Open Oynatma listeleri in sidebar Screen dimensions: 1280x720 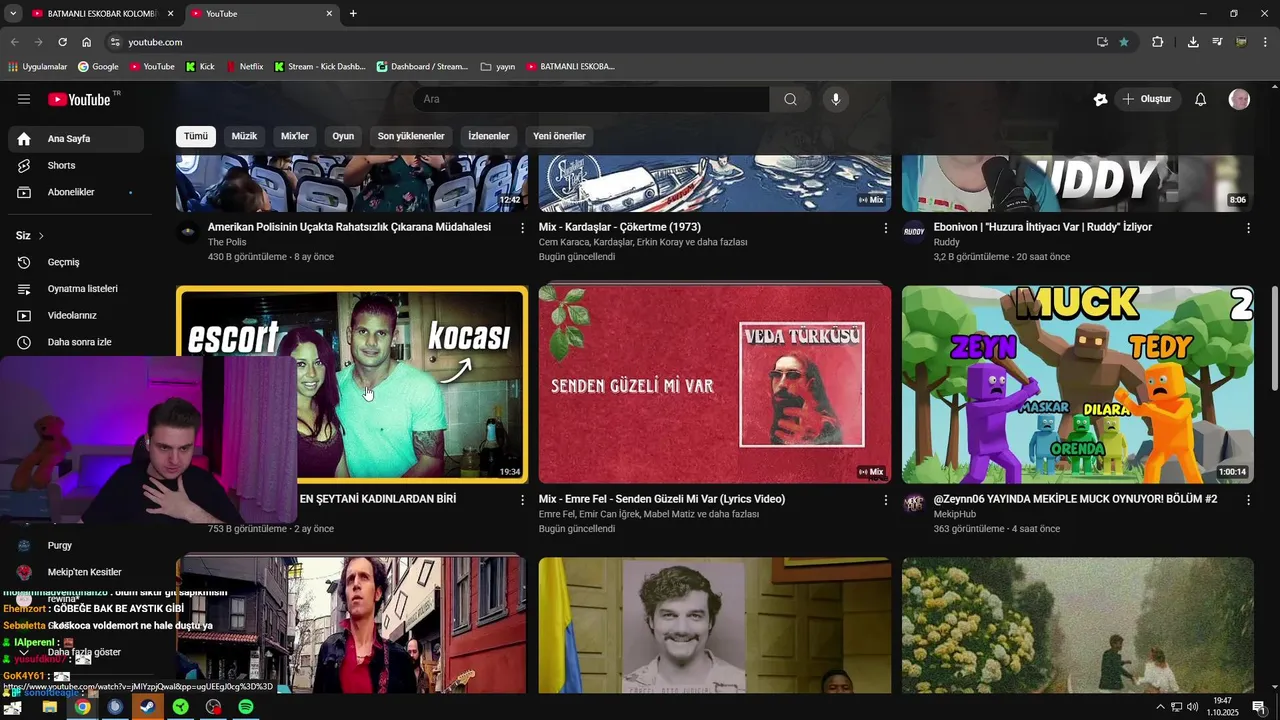click(76, 289)
